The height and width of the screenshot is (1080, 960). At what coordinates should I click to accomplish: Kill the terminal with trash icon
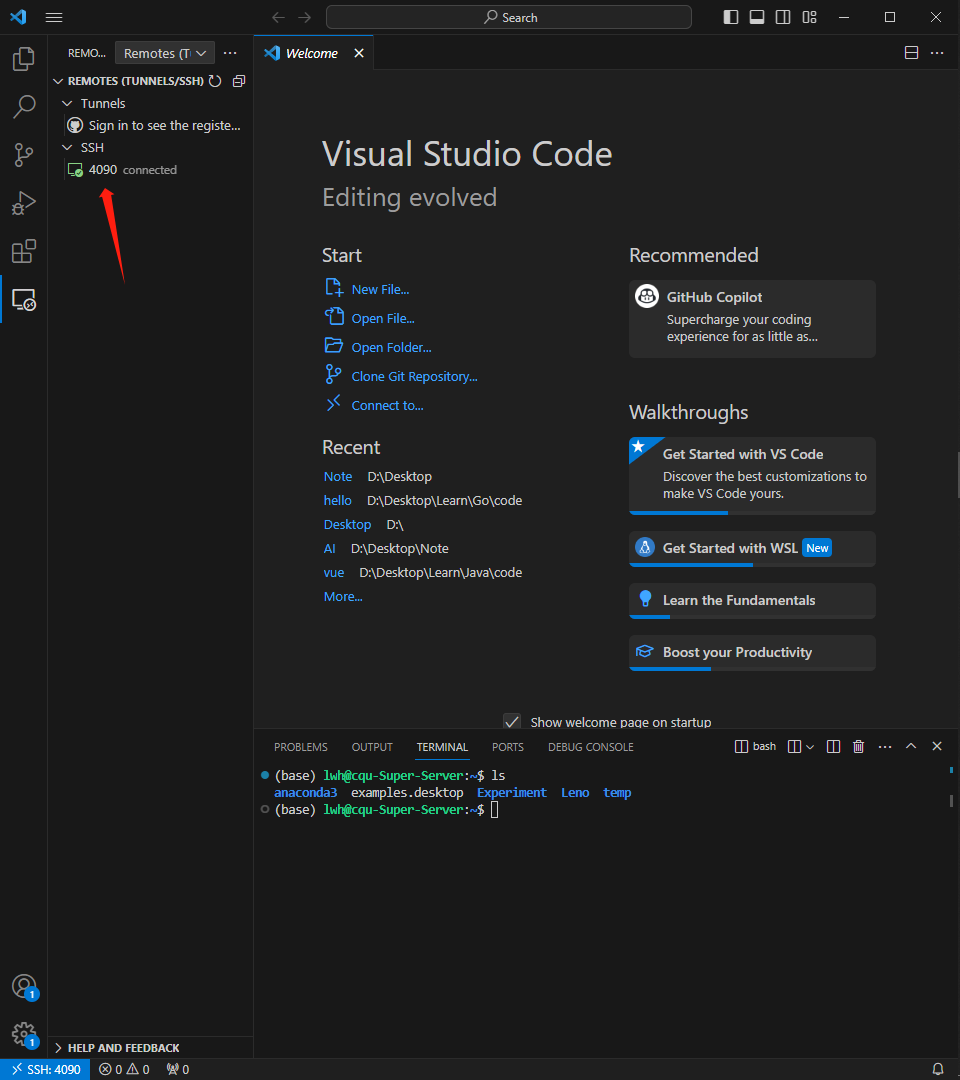[858, 747]
